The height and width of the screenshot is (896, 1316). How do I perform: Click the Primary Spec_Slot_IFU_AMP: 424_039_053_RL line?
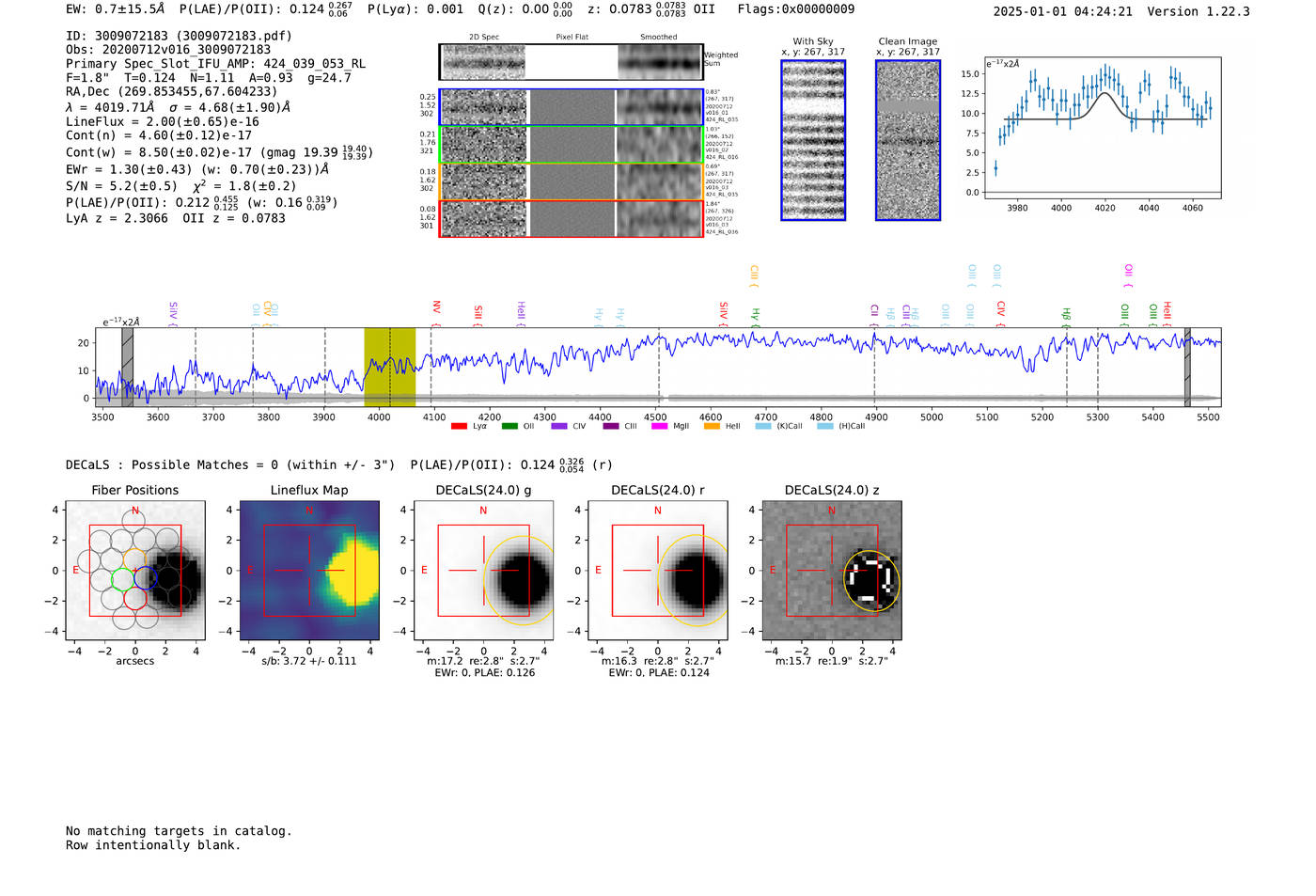[x=216, y=64]
